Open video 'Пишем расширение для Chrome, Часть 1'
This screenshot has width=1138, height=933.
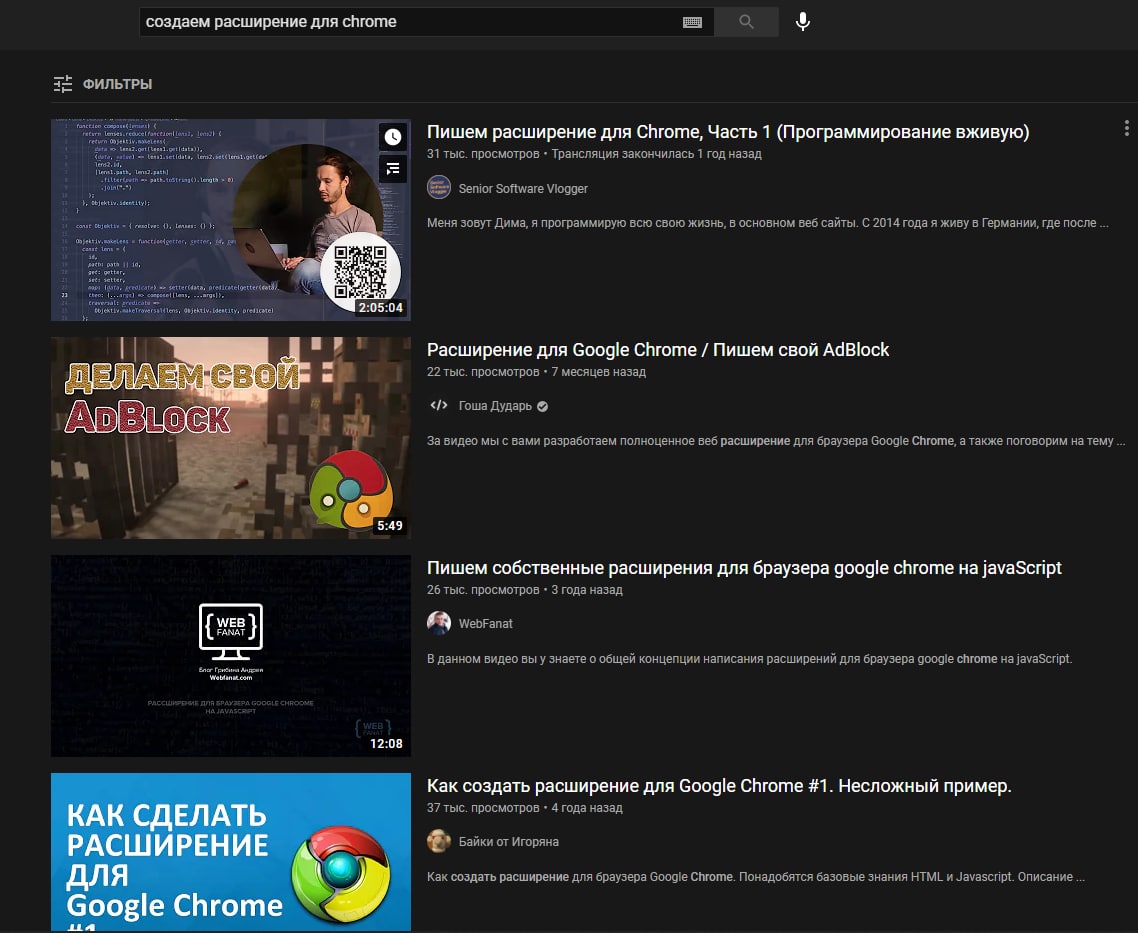[x=728, y=132]
